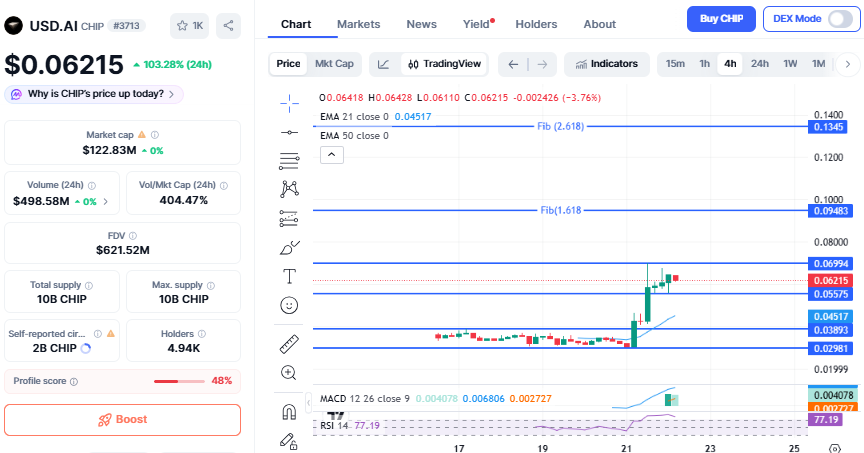Viewport: 864px width, 453px height.
Task: Select the text annotation tool
Action: 289,276
